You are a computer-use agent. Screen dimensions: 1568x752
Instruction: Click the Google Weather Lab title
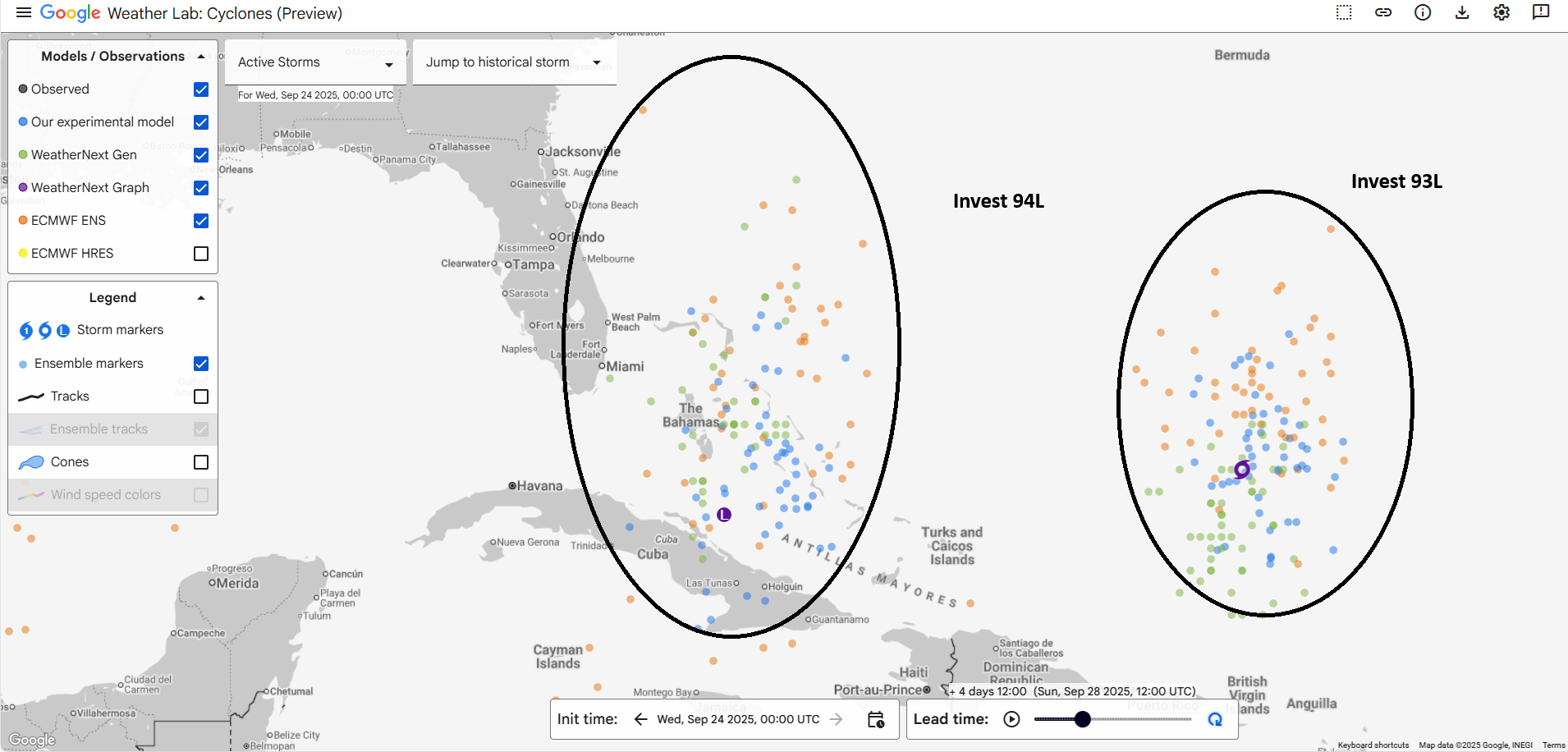pos(191,13)
